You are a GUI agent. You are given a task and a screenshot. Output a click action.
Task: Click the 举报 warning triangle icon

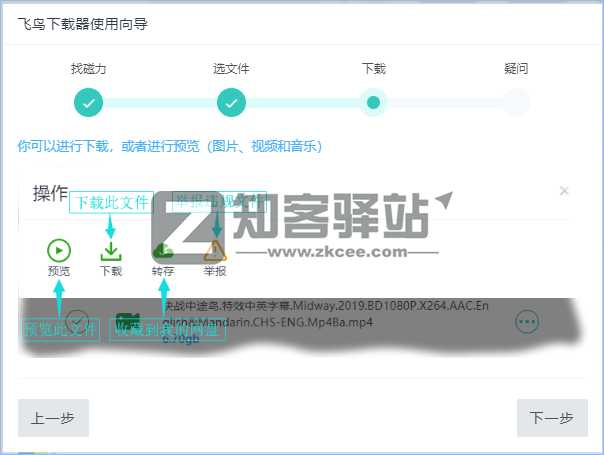[215, 250]
